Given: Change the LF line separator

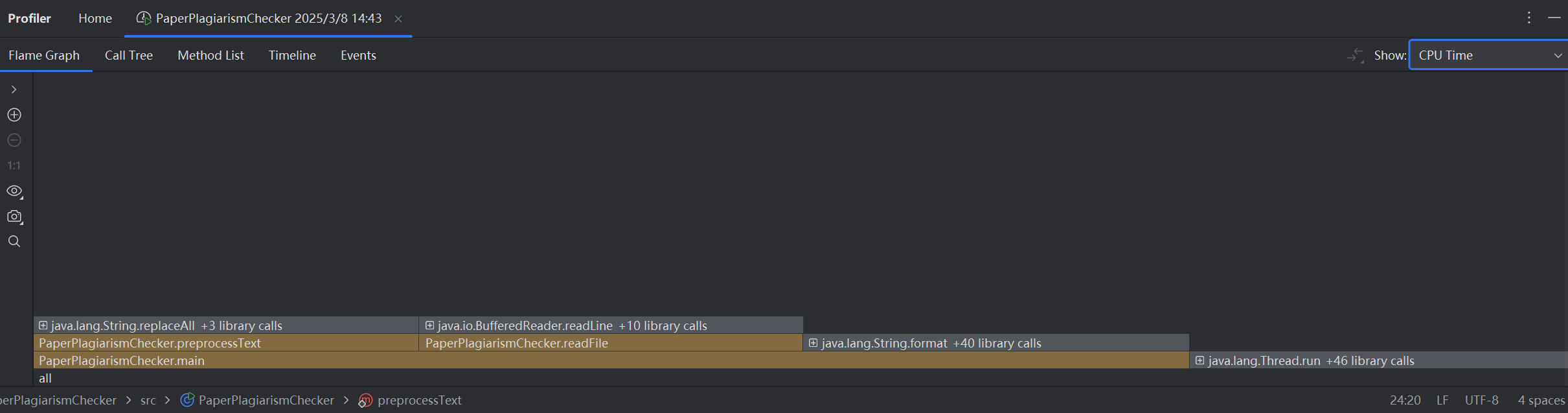Looking at the screenshot, I should click(x=1442, y=400).
